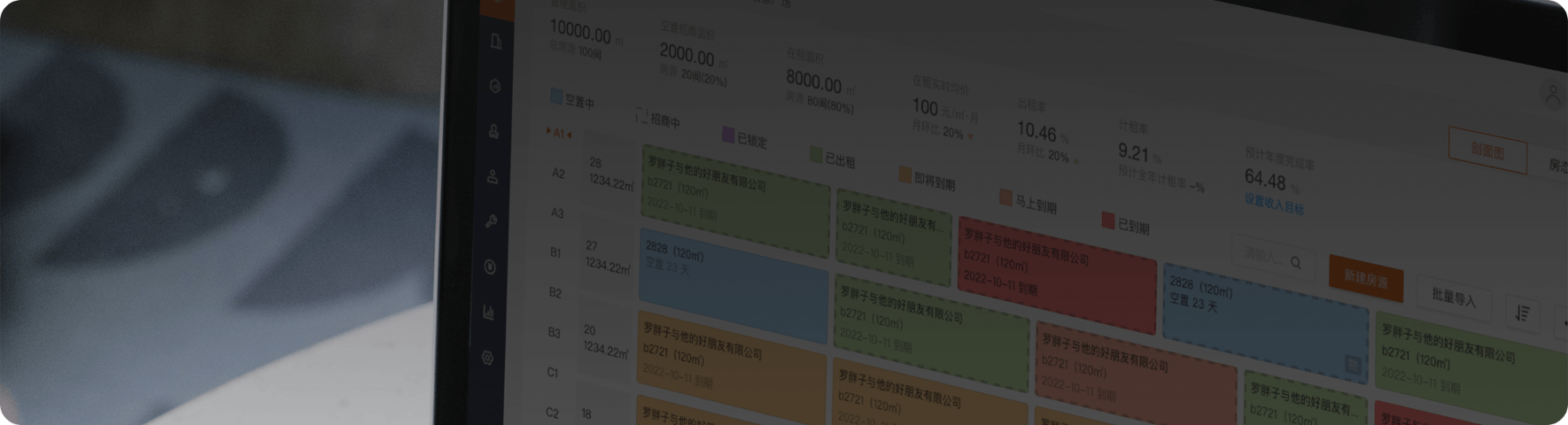
Task: Select building row C2
Action: (x=552, y=412)
